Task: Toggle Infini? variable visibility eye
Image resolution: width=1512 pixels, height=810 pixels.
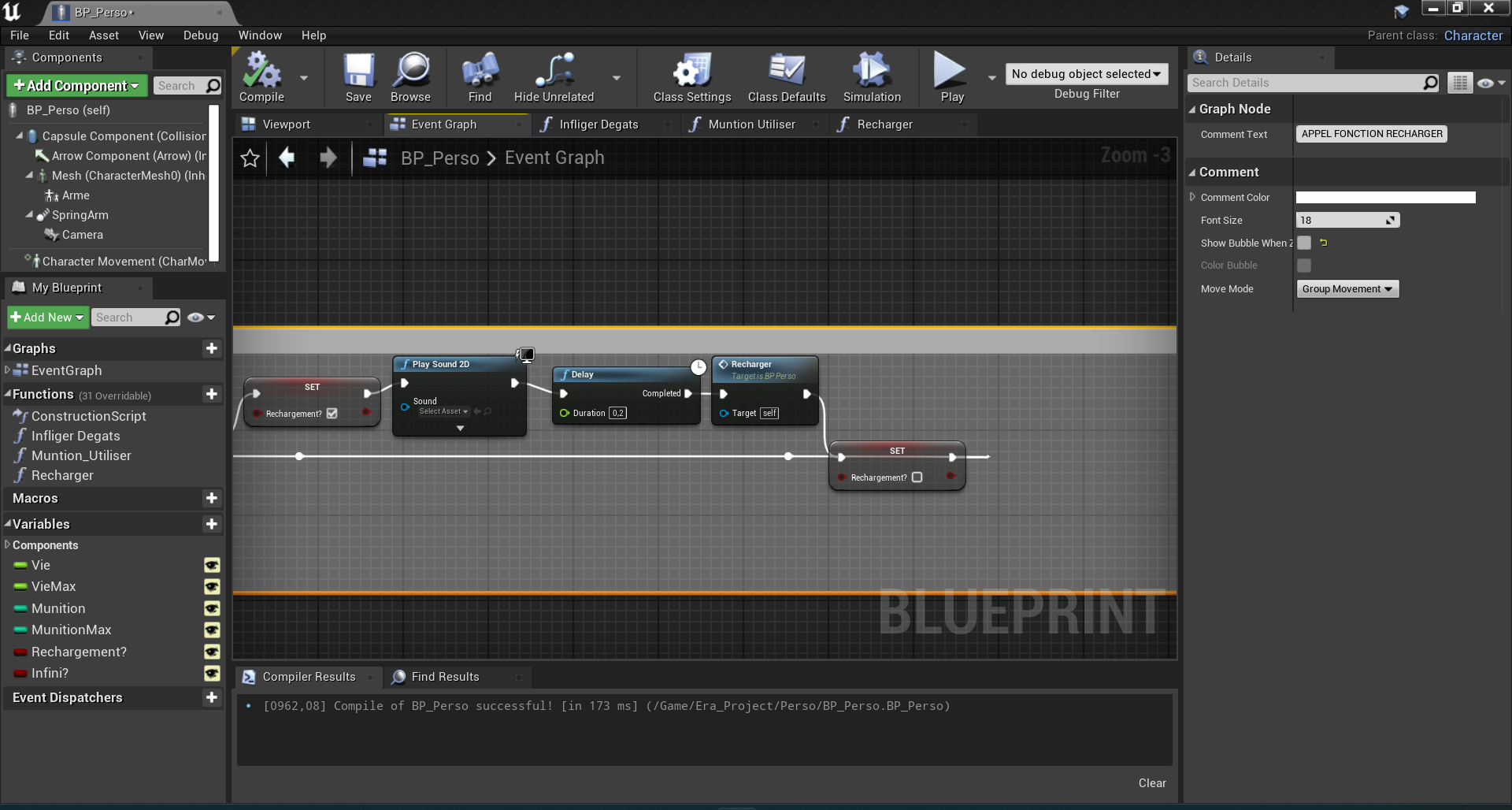Action: [212, 673]
